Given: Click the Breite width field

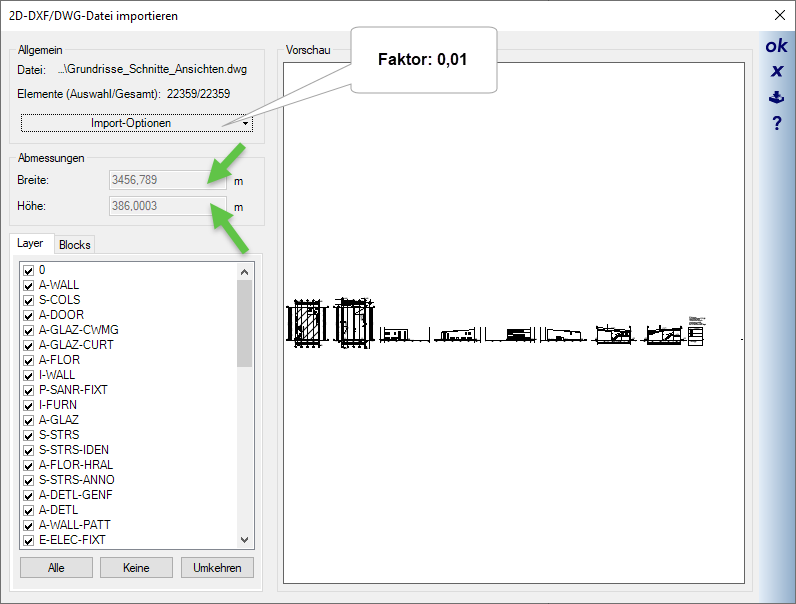Looking at the screenshot, I should tap(160, 180).
